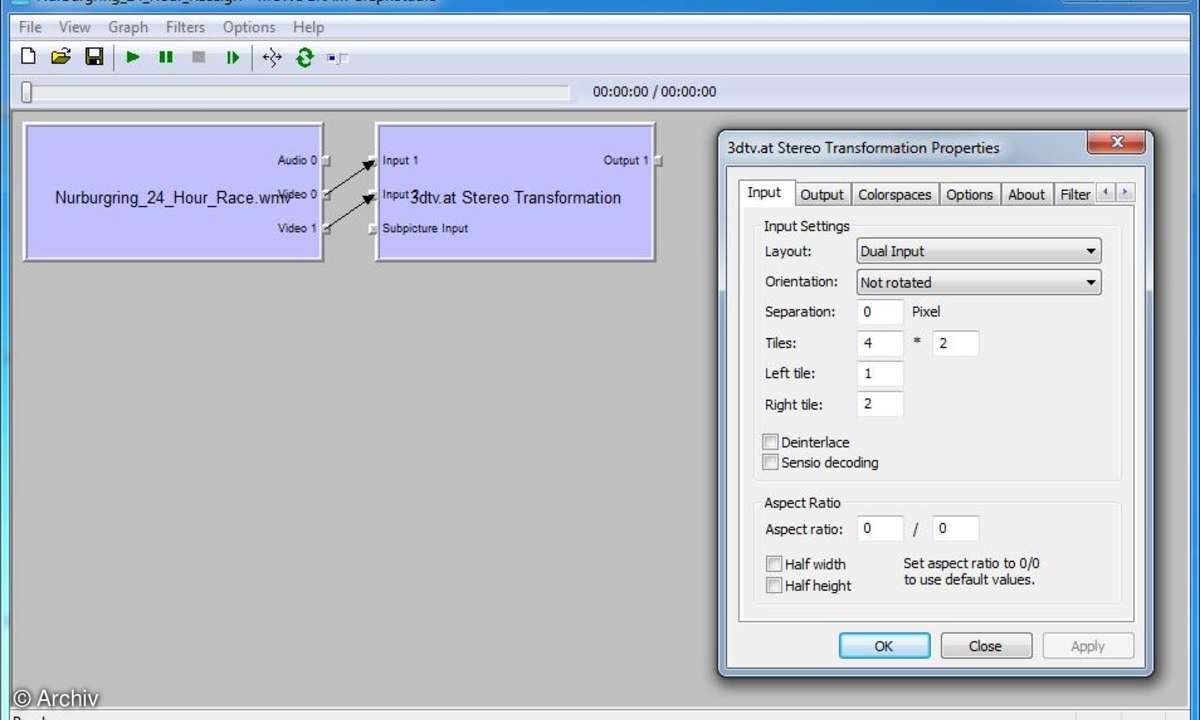This screenshot has width=1200, height=720.
Task: Switch to the Options tab in properties
Action: 970,195
